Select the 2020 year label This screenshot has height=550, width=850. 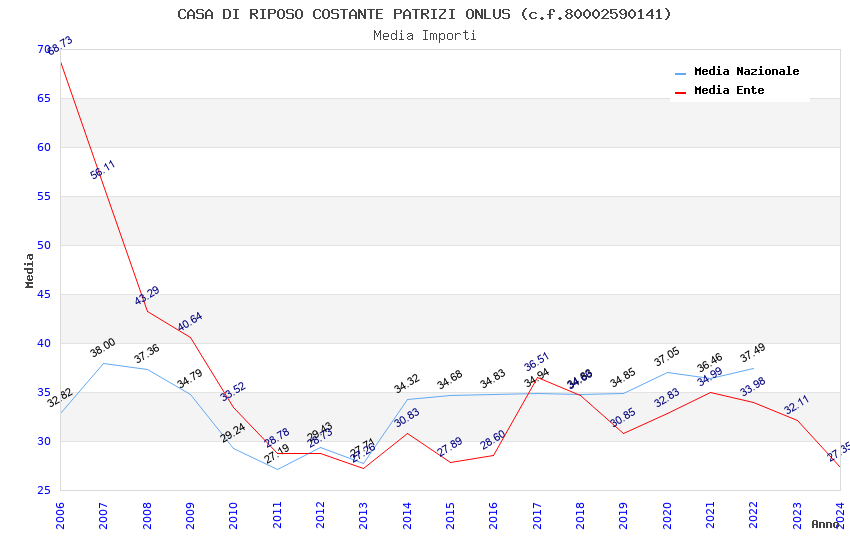click(x=667, y=515)
